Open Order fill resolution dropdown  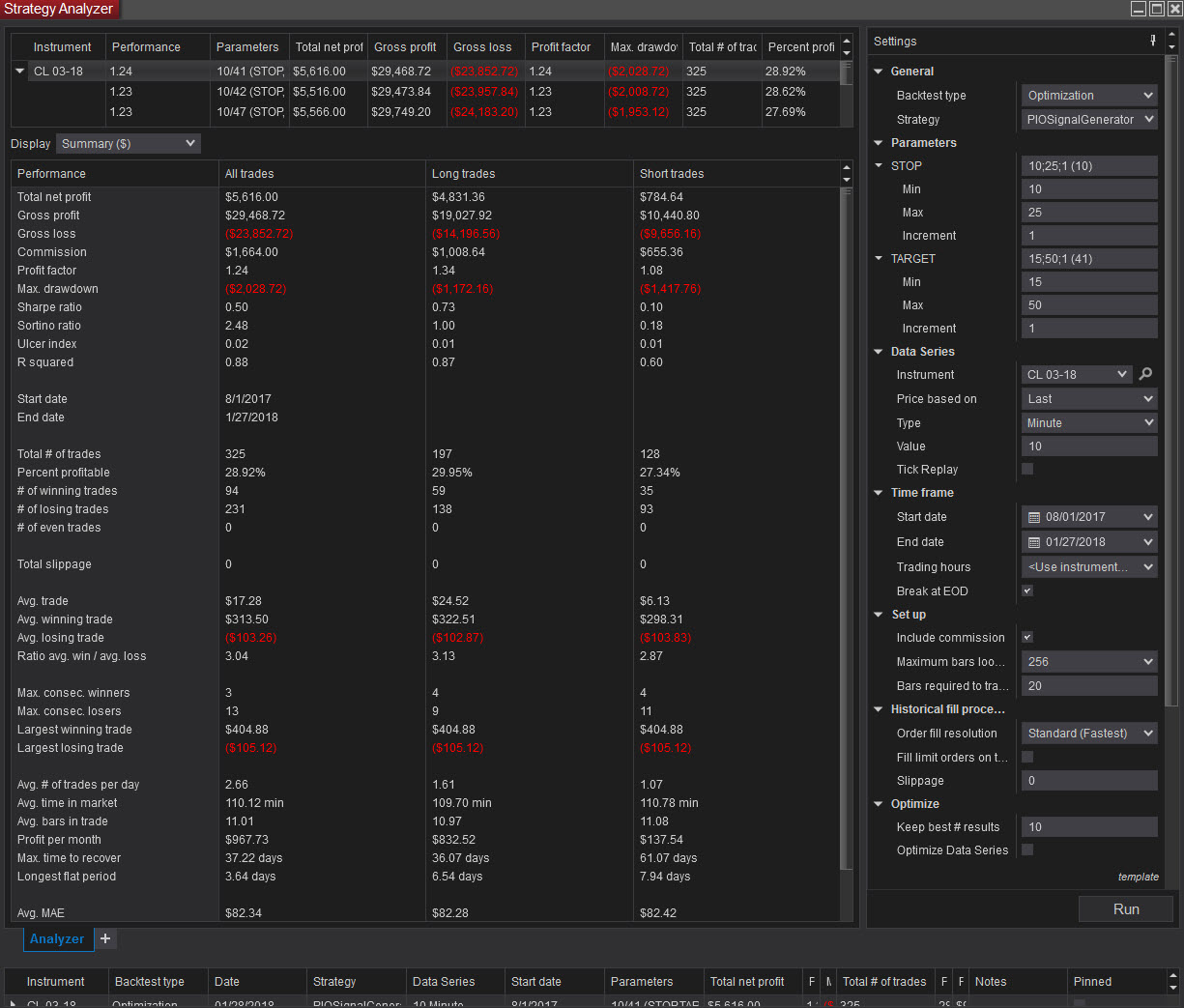coord(1089,734)
